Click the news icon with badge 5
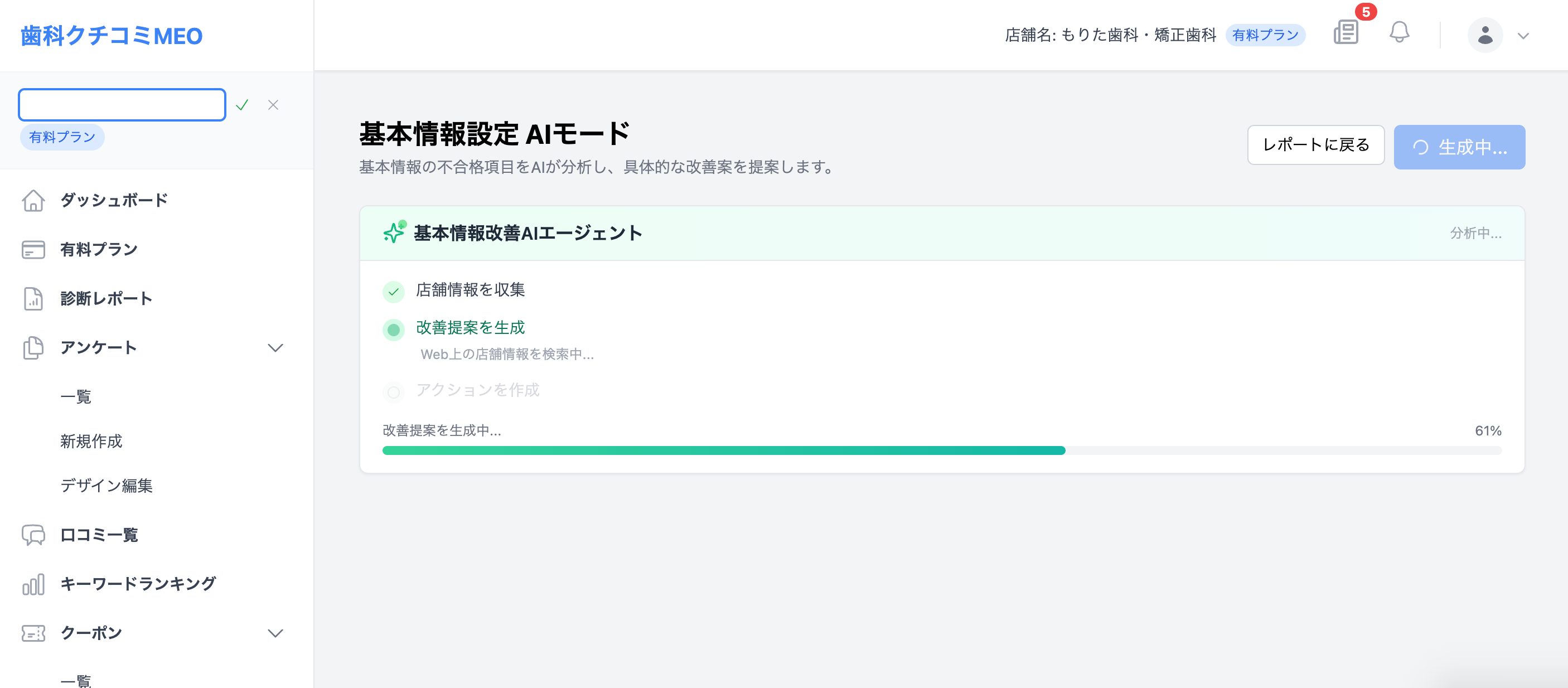The width and height of the screenshot is (1568, 688). (x=1346, y=33)
